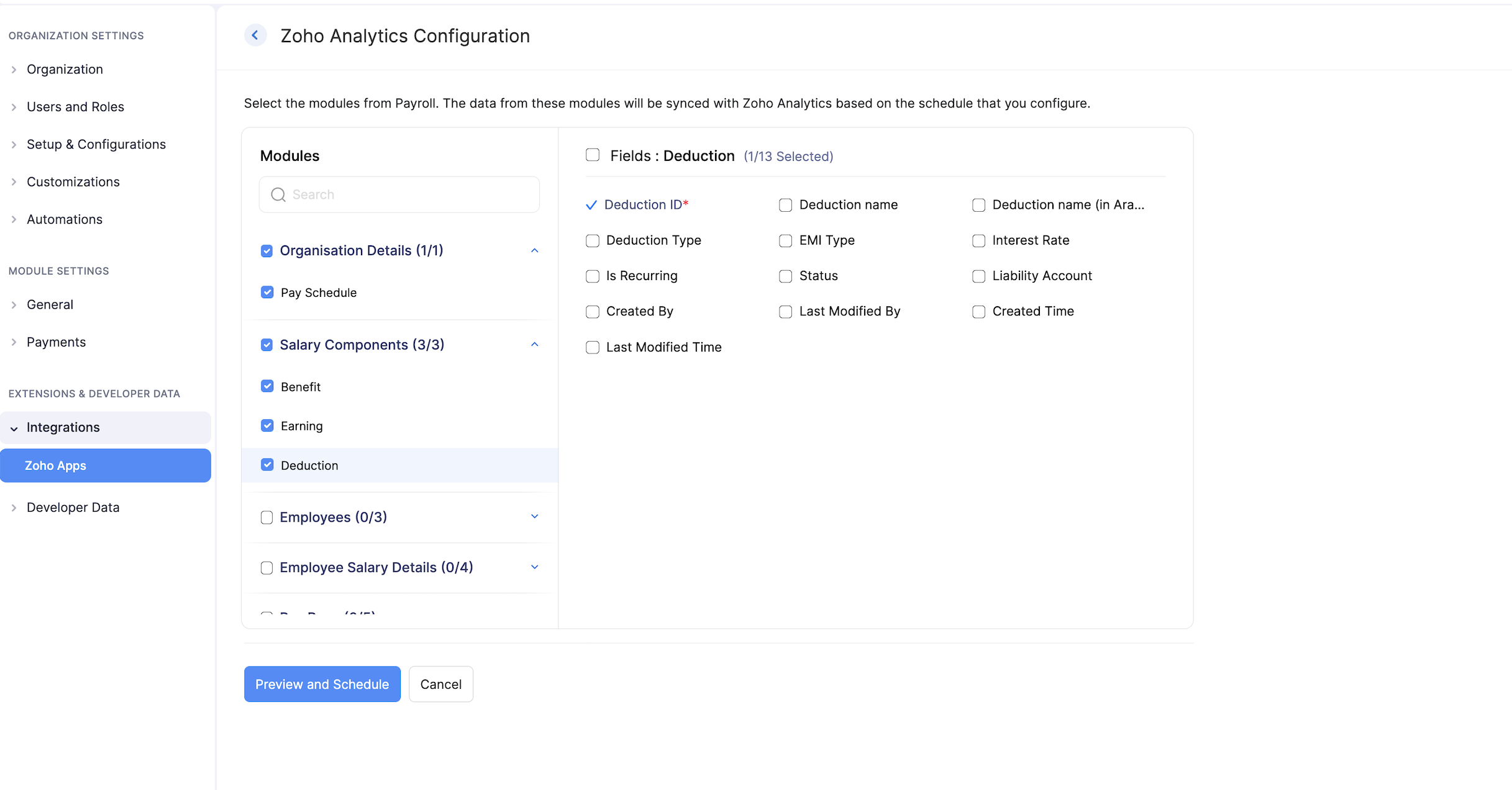
Task: Expand the Employee Salary Details section
Action: click(x=534, y=566)
